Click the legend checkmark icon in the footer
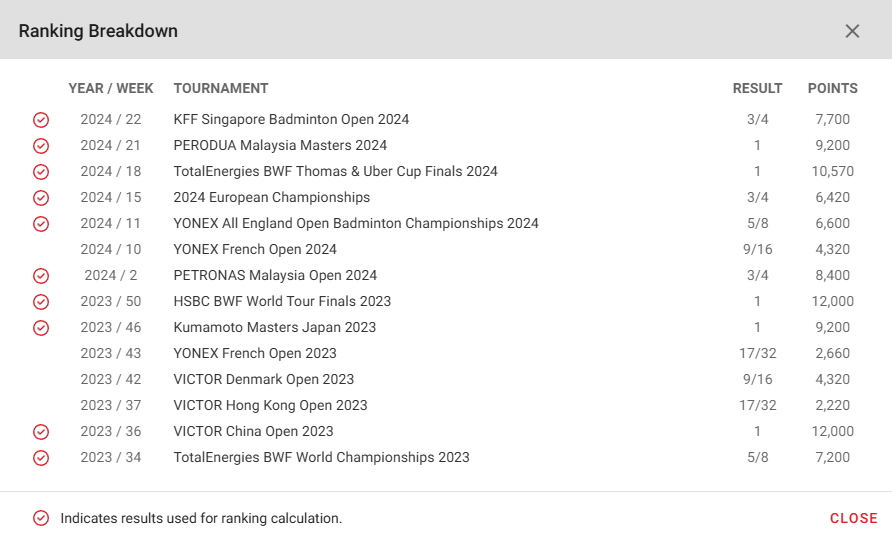 (x=41, y=518)
